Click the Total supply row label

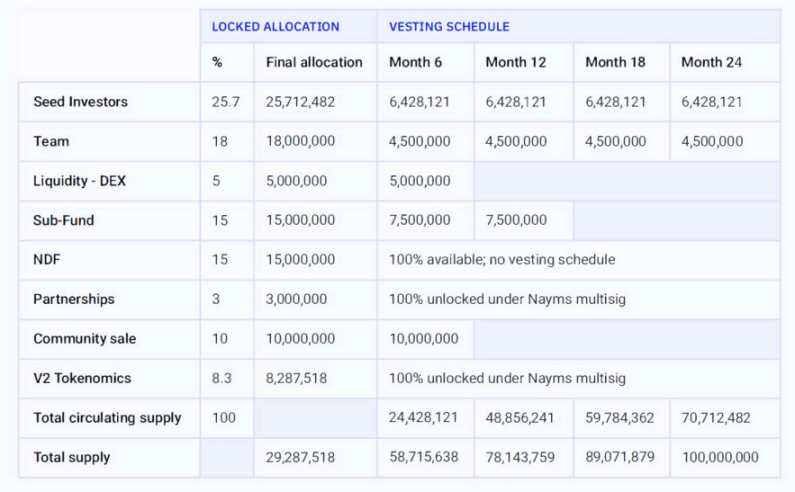[x=71, y=458]
